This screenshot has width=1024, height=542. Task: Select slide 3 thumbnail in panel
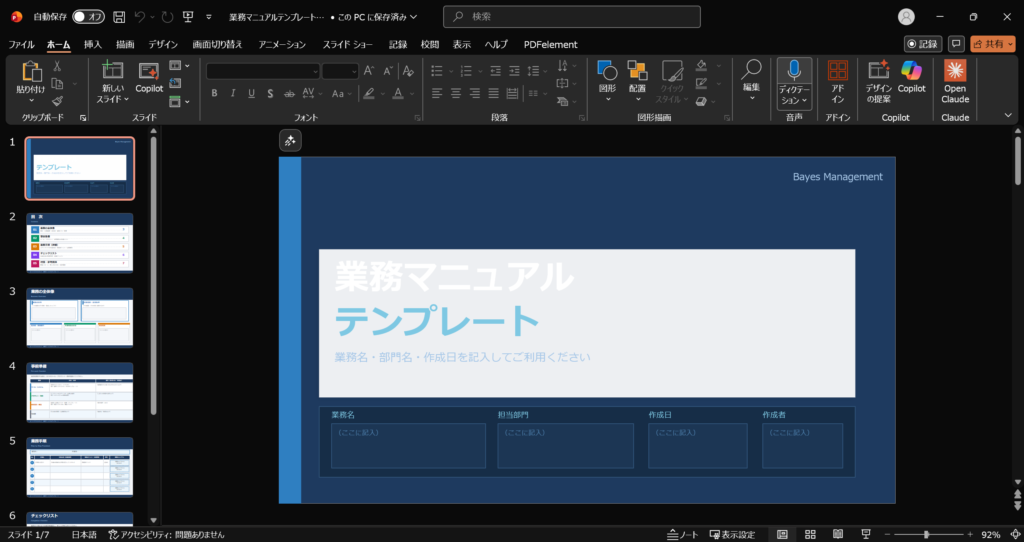coord(79,317)
